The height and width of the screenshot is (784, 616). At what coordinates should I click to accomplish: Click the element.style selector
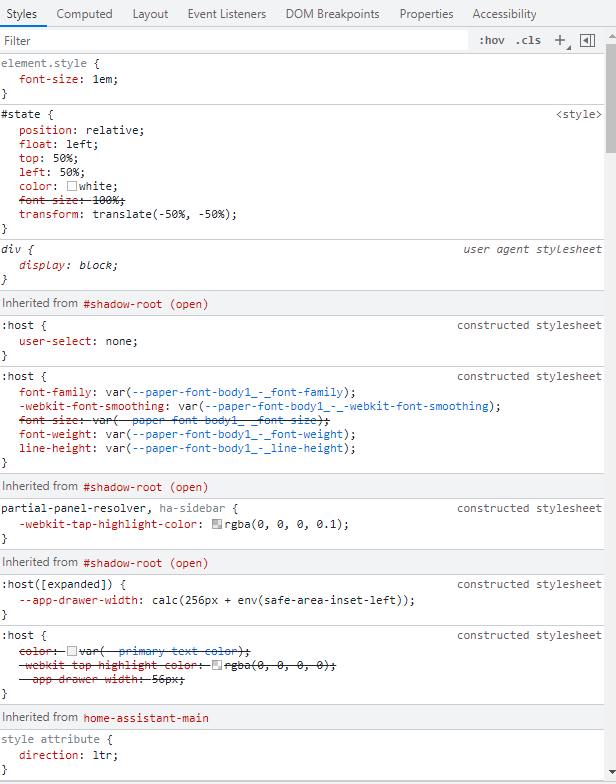click(44, 64)
